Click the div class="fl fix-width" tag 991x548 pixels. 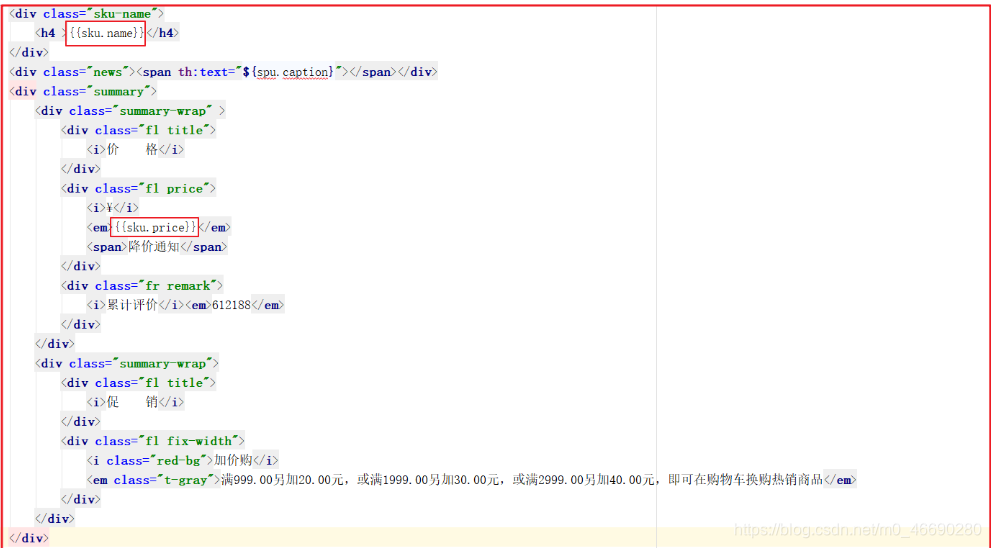coord(152,441)
